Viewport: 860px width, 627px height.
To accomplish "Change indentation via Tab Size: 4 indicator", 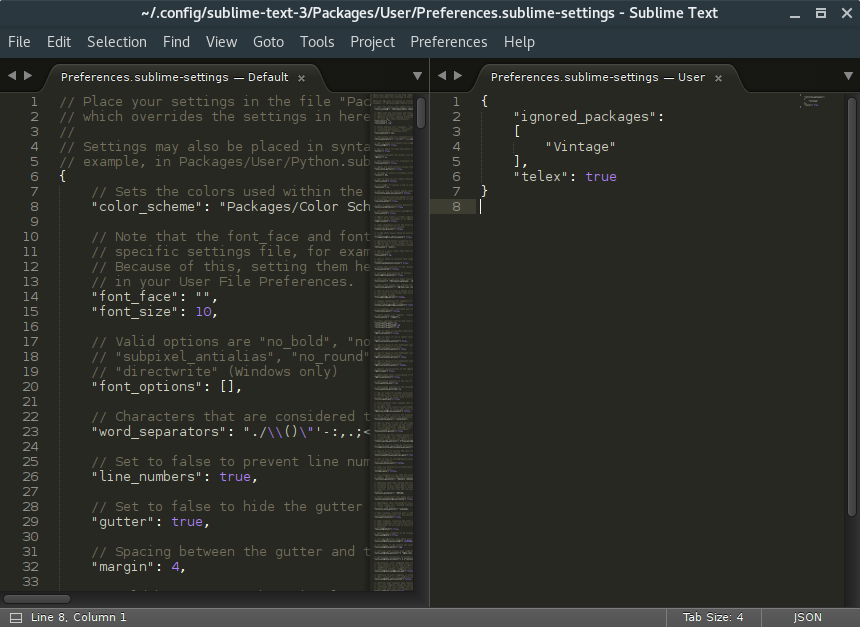I will pos(713,617).
